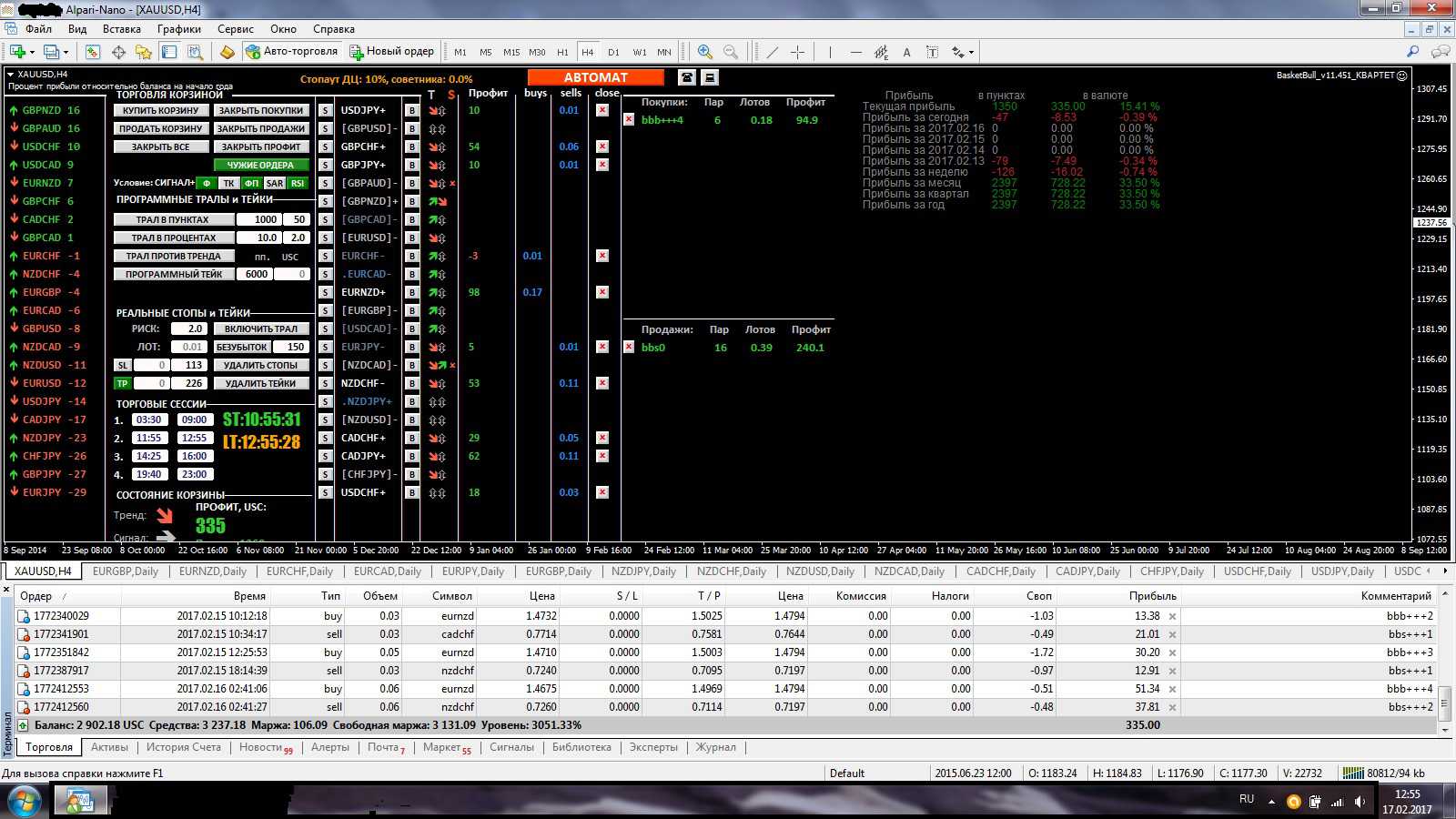Open the Market Watch window icon
Image resolution: width=1456 pixels, height=819 pixels.
coord(93,52)
